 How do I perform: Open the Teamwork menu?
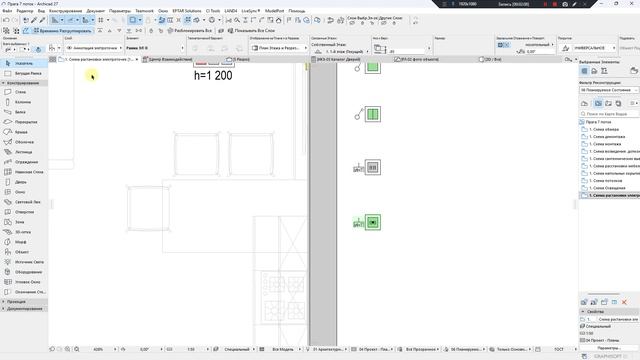(144, 11)
